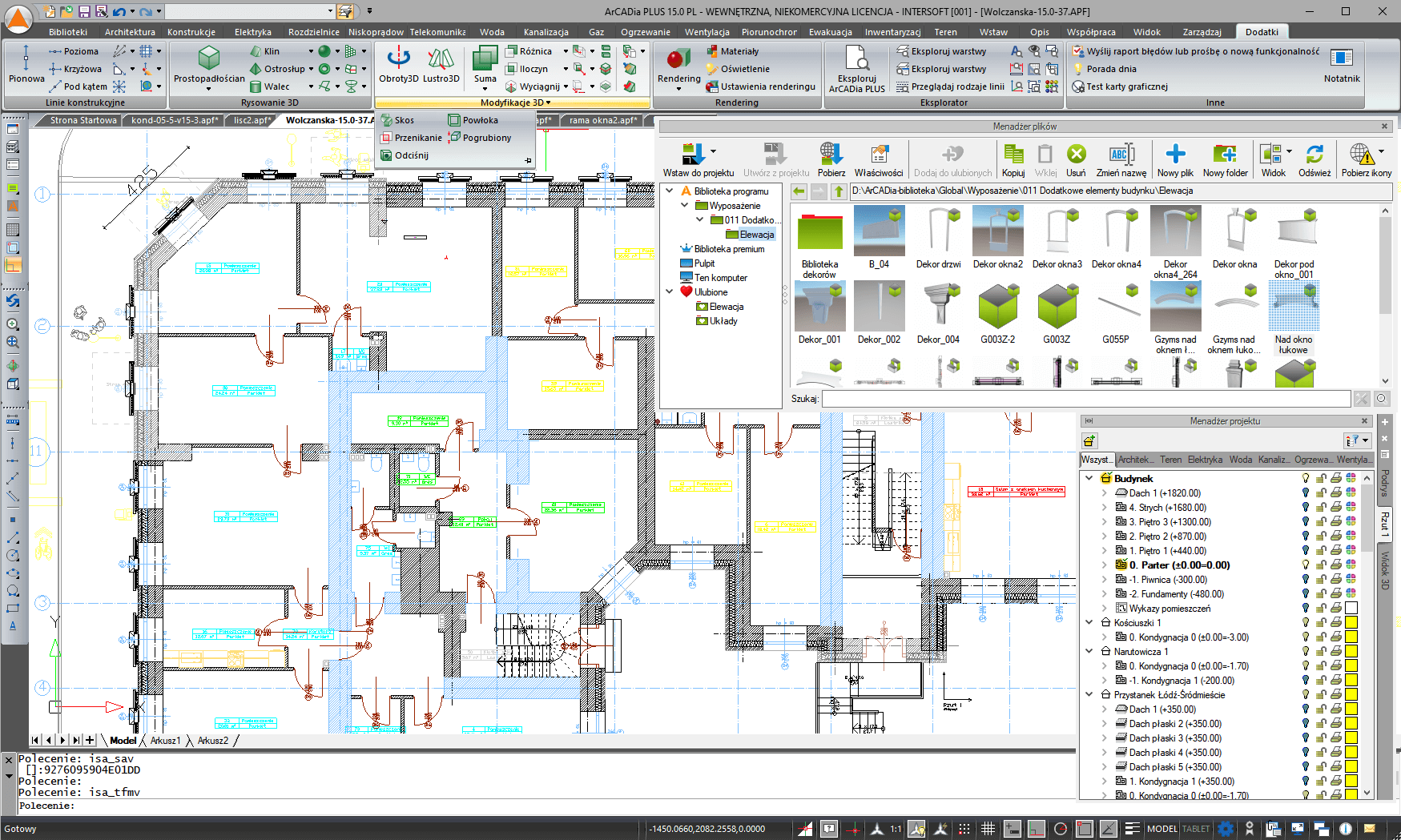Click color palette icon for Budynek

(1351, 479)
